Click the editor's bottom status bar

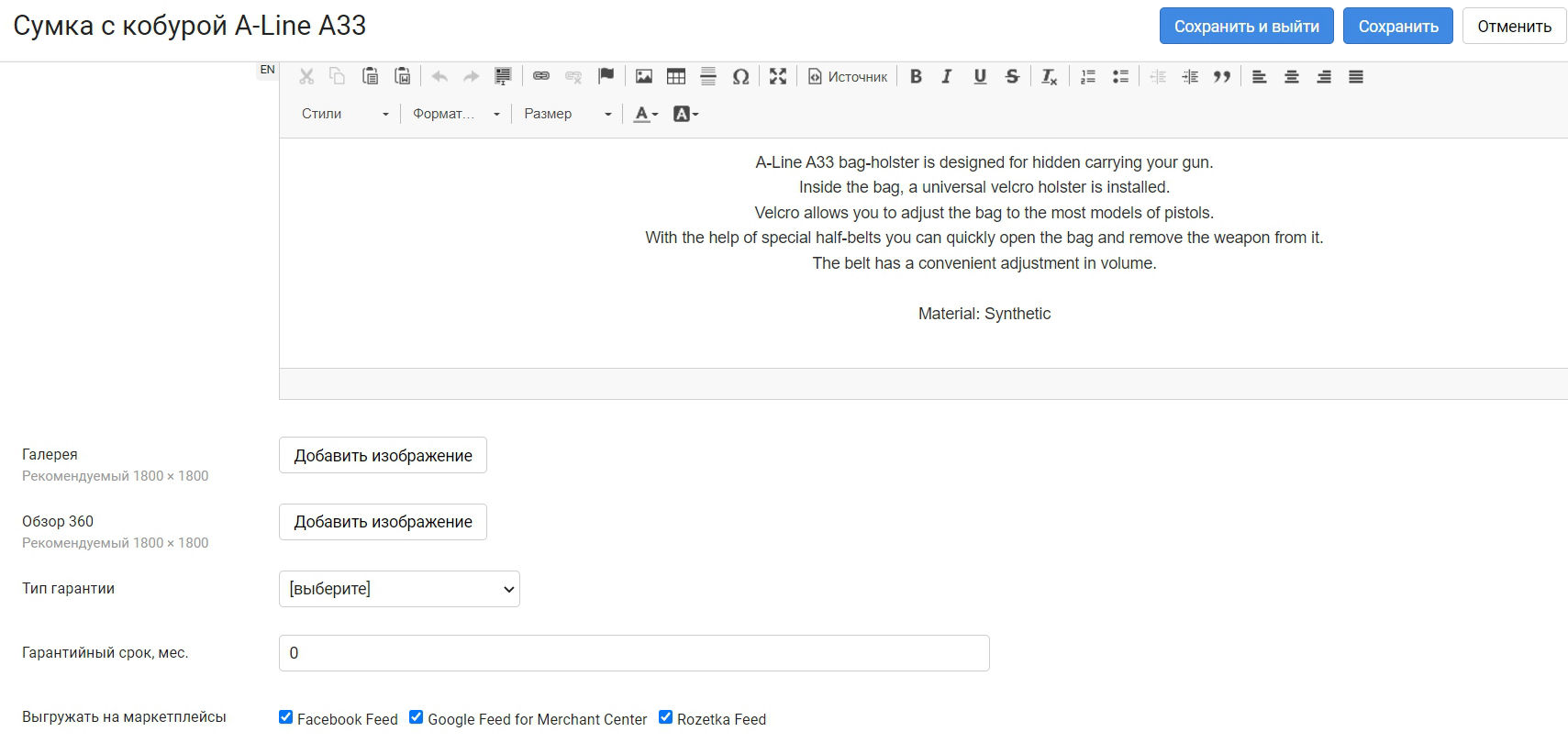[x=923, y=383]
